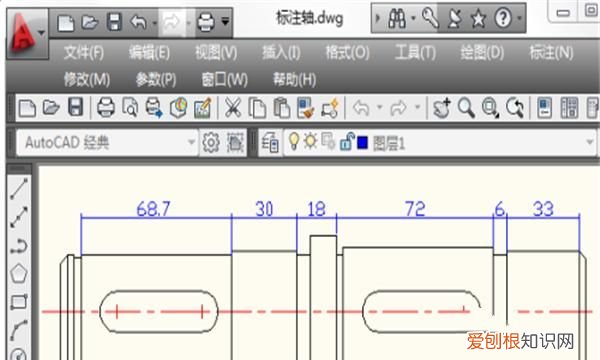Open the 工具(T) menu

click(415, 52)
